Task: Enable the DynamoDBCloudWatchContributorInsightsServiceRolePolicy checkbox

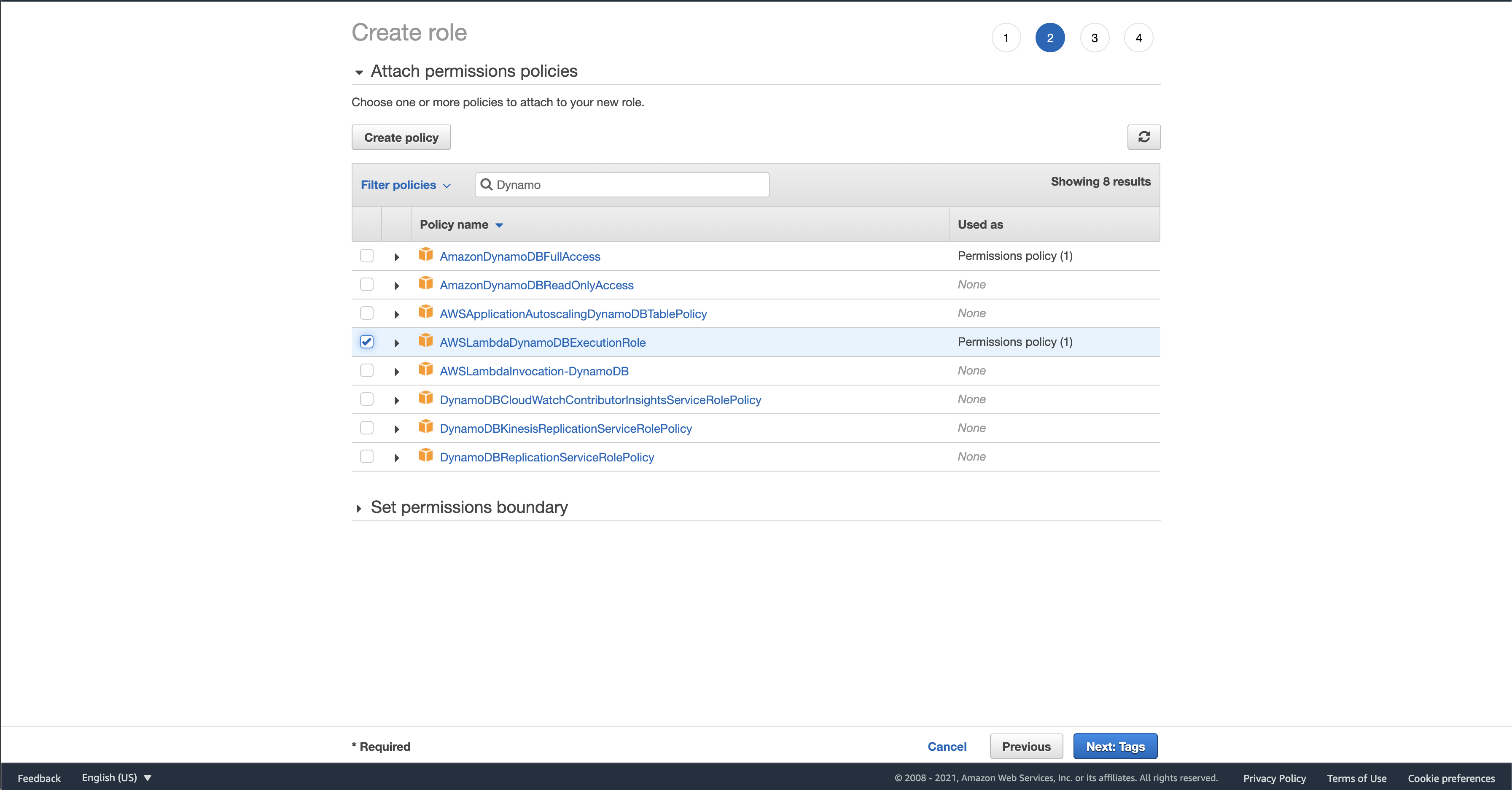Action: click(x=367, y=399)
